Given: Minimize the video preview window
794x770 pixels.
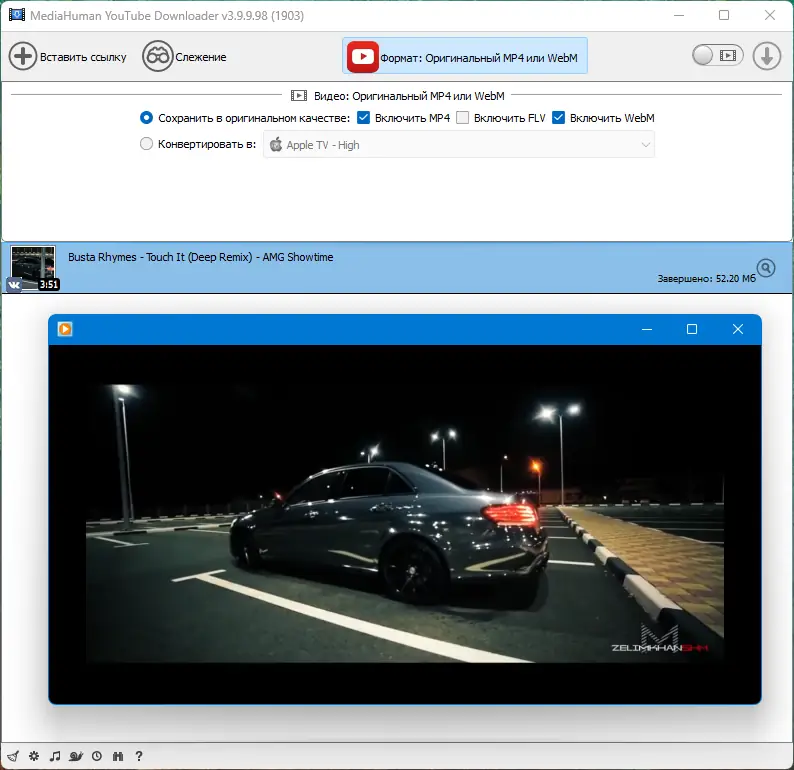Looking at the screenshot, I should click(647, 329).
